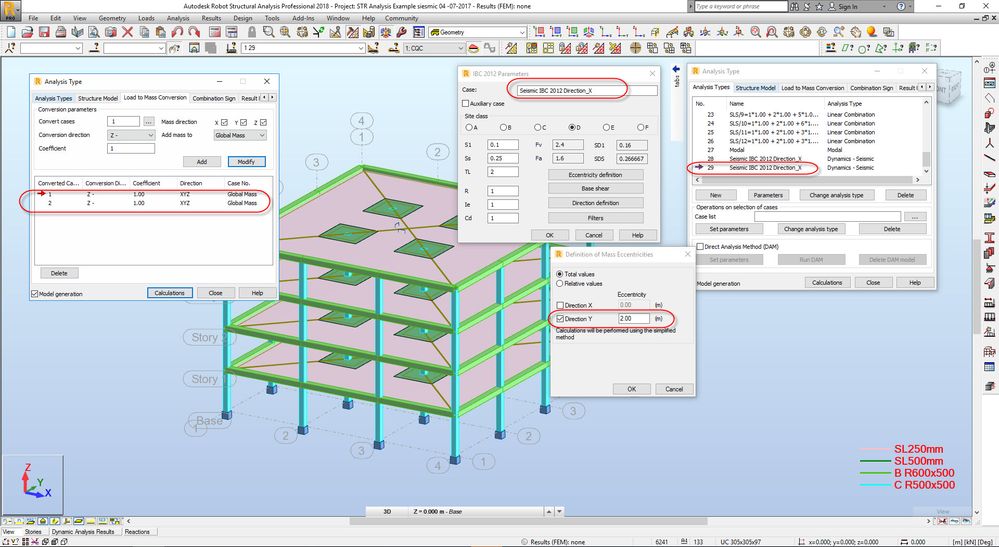Click the main viewport horizontal scrollbar
The width and height of the screenshot is (999, 547).
pos(529,522)
